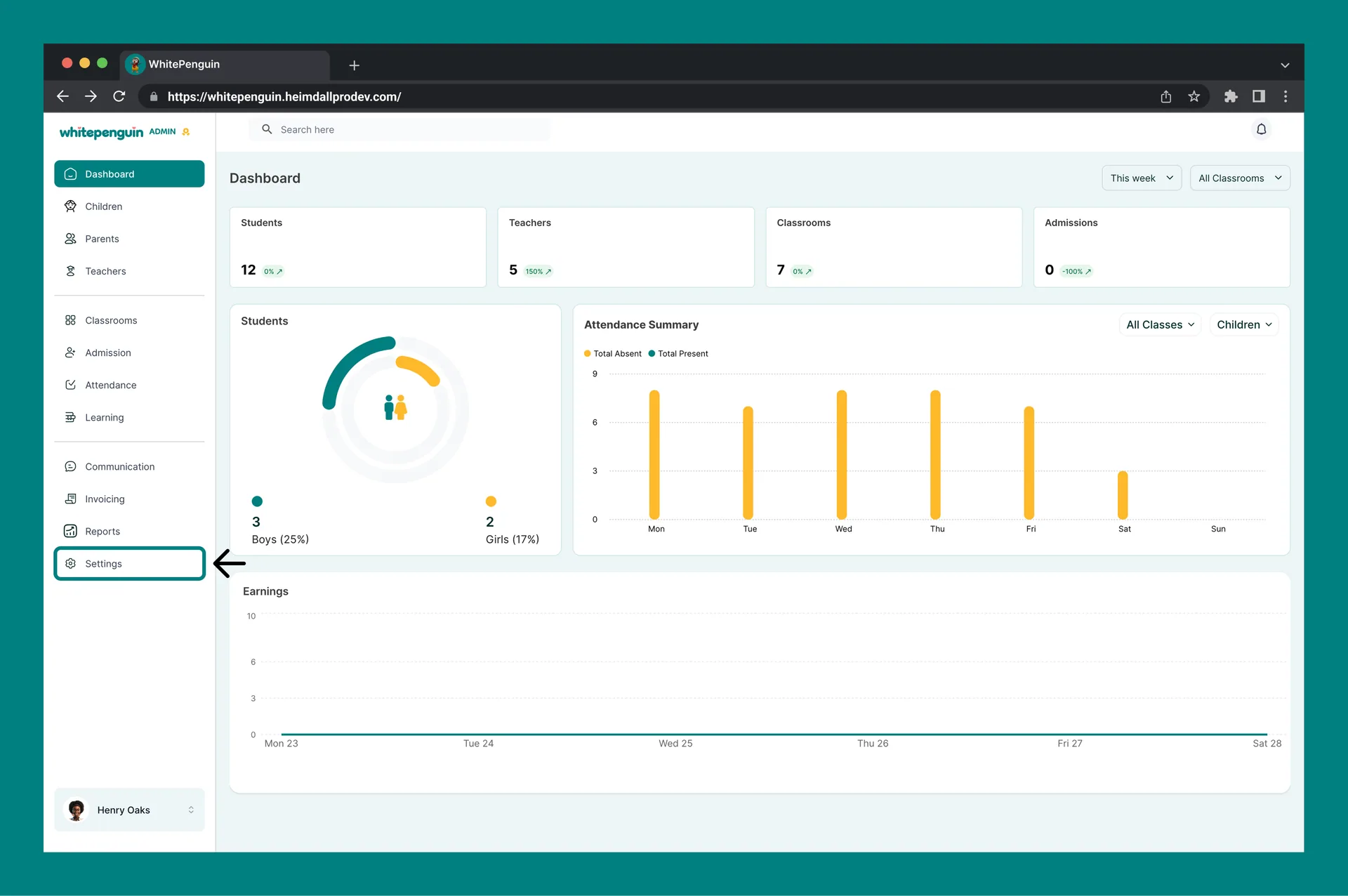
Task: Open the Children filter dropdown
Action: (1243, 324)
